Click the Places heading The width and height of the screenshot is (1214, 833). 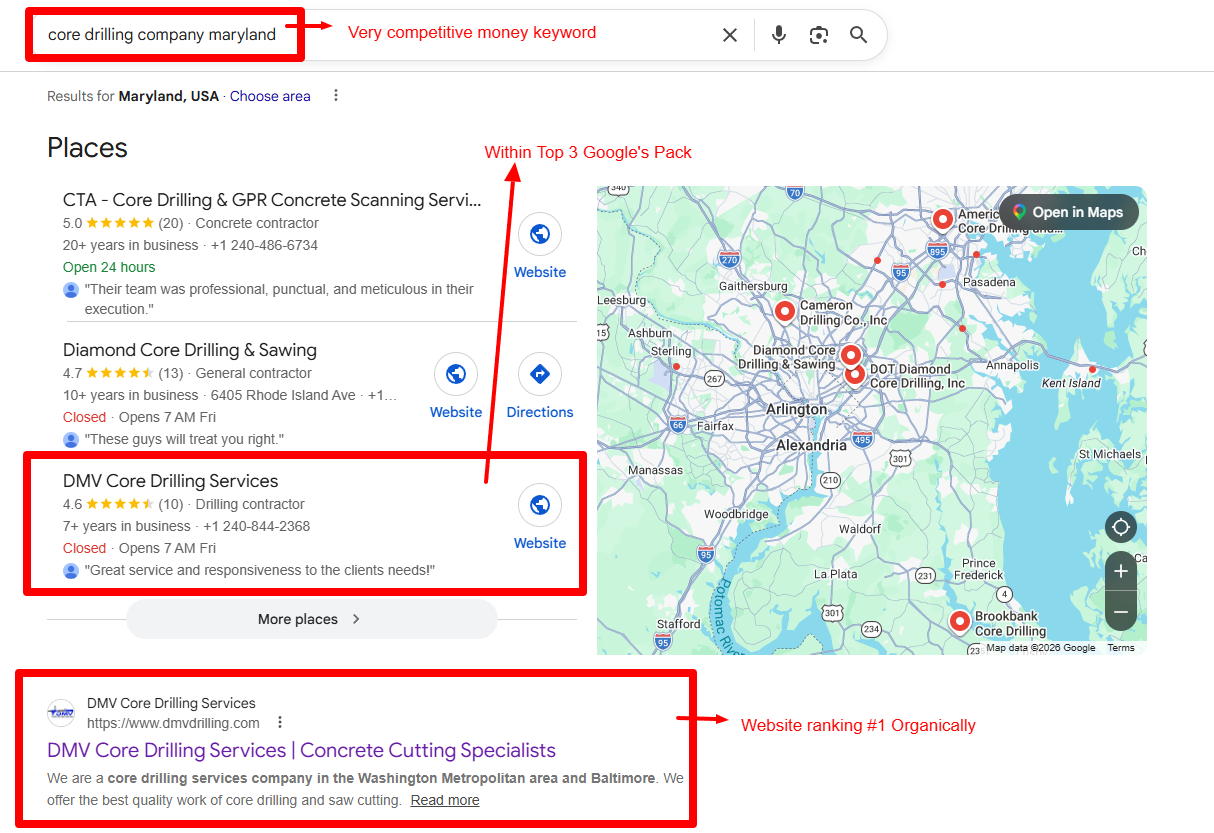pyautogui.click(x=87, y=148)
